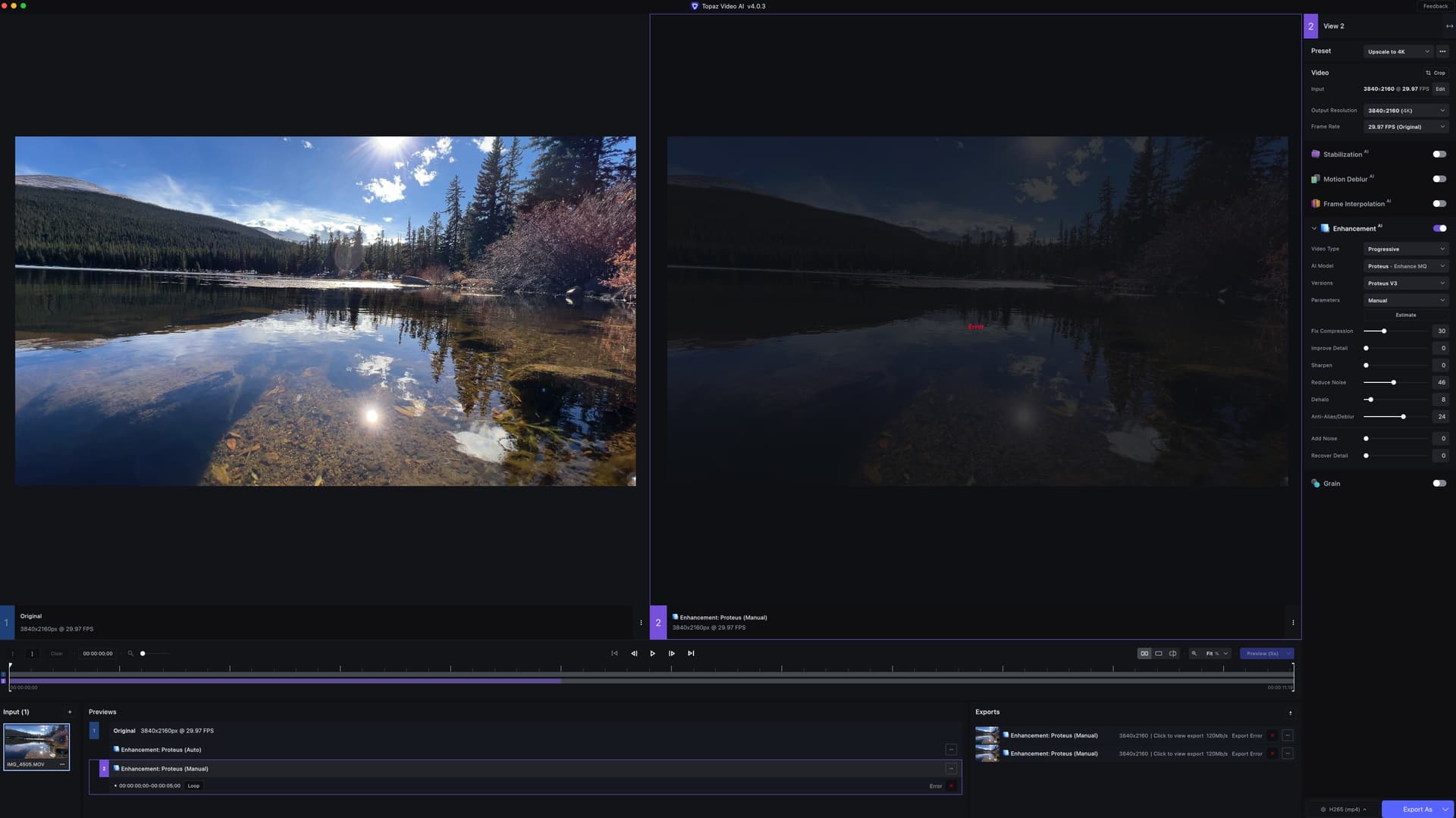
Task: Add a new input file
Action: pos(70,712)
